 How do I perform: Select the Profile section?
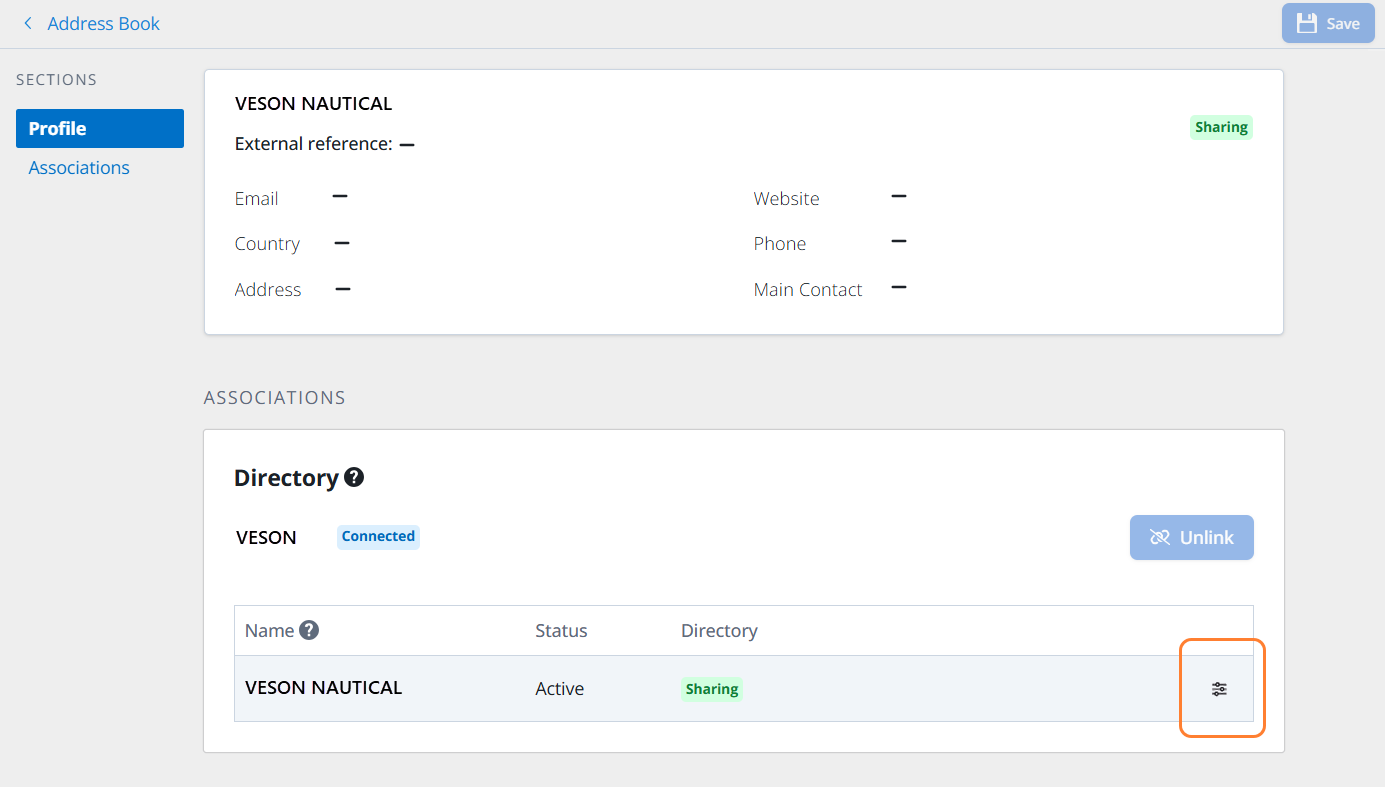100,128
